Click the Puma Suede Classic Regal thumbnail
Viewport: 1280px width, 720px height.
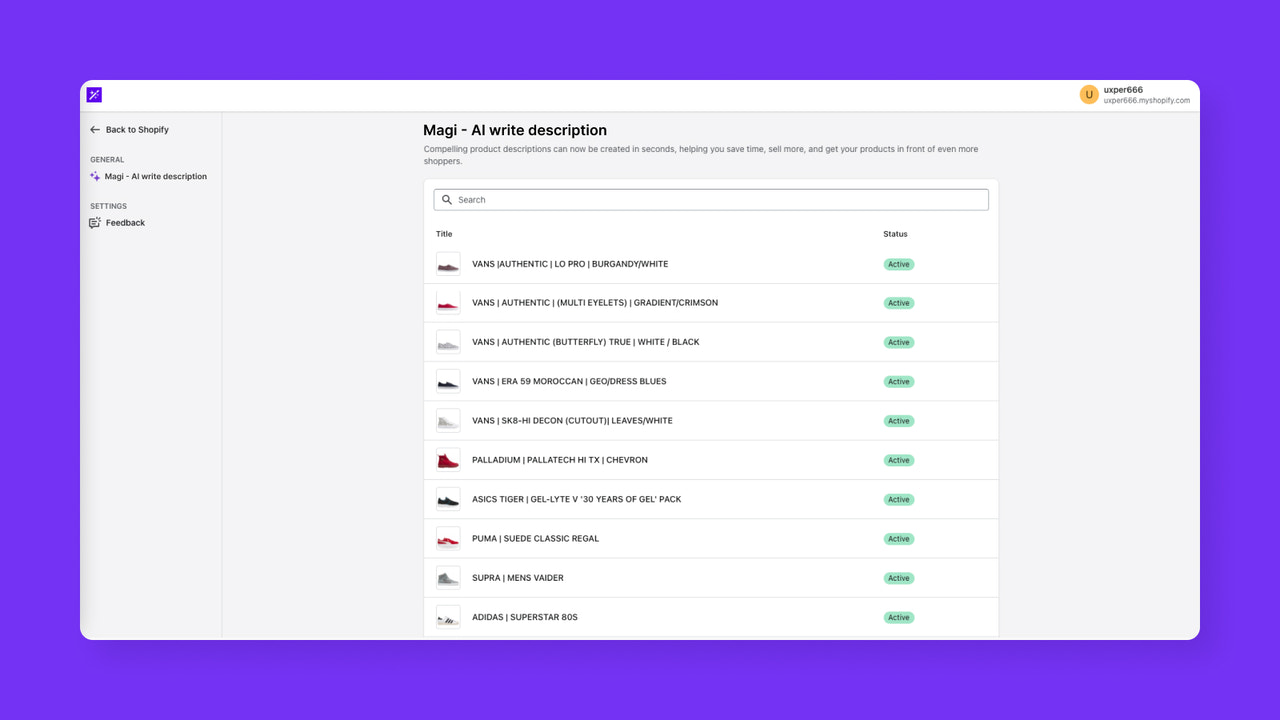[x=447, y=538]
